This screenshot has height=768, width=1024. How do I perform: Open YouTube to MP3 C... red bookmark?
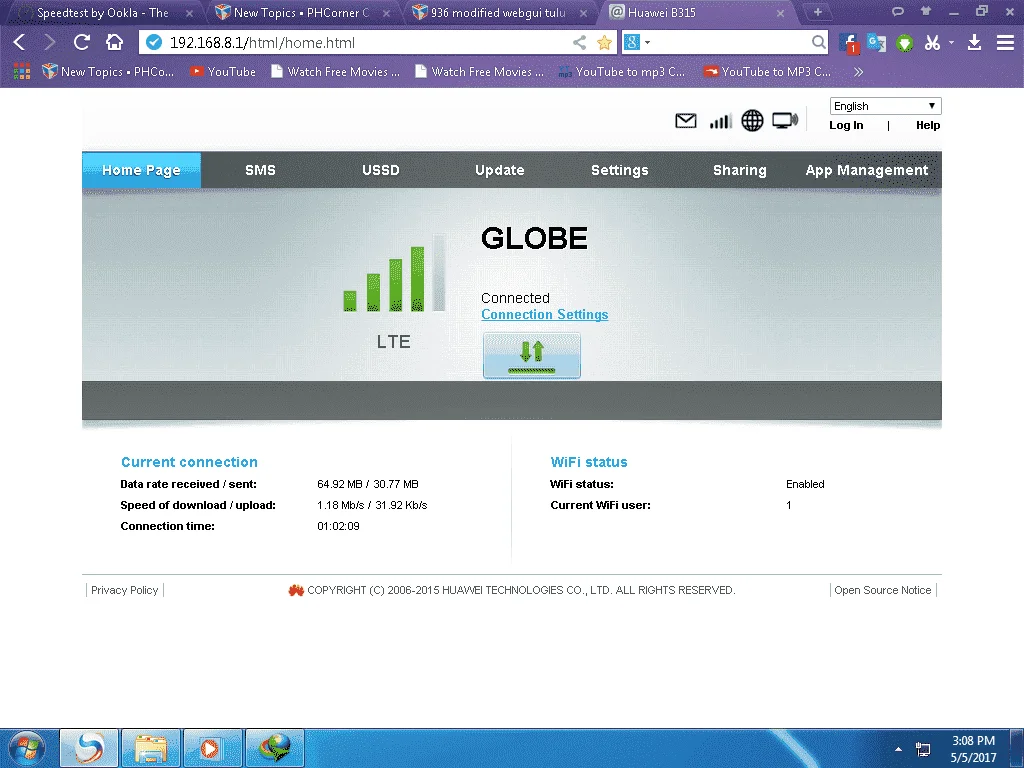point(767,72)
